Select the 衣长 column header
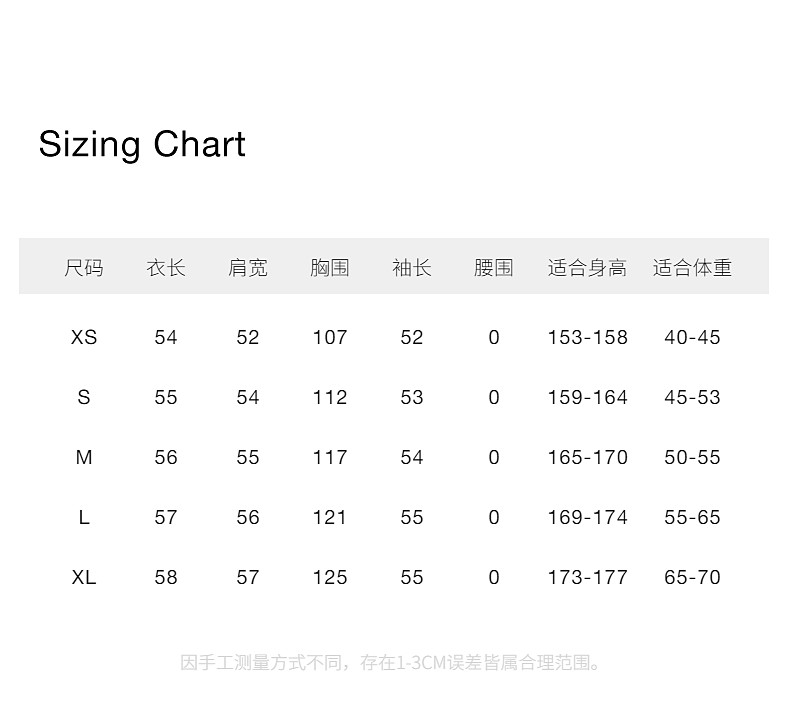This screenshot has width=790, height=708. [x=166, y=267]
